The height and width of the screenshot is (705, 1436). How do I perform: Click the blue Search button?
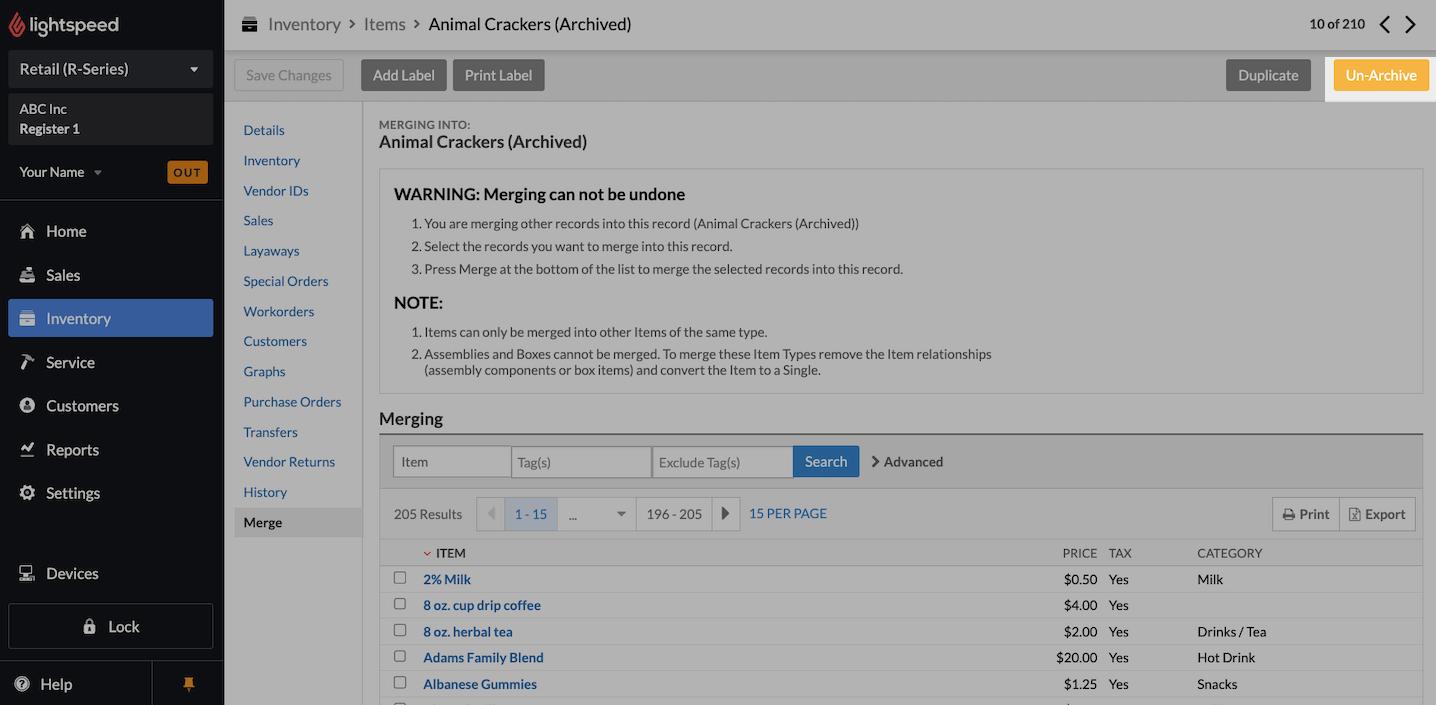point(826,461)
